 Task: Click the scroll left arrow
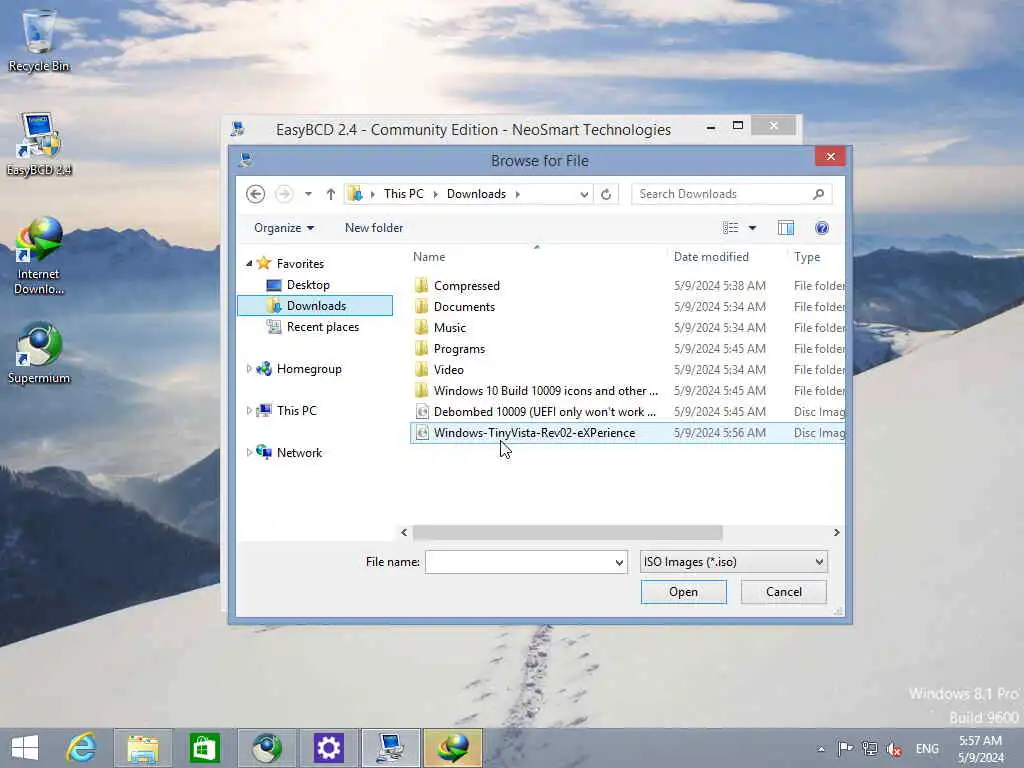pyautogui.click(x=404, y=533)
